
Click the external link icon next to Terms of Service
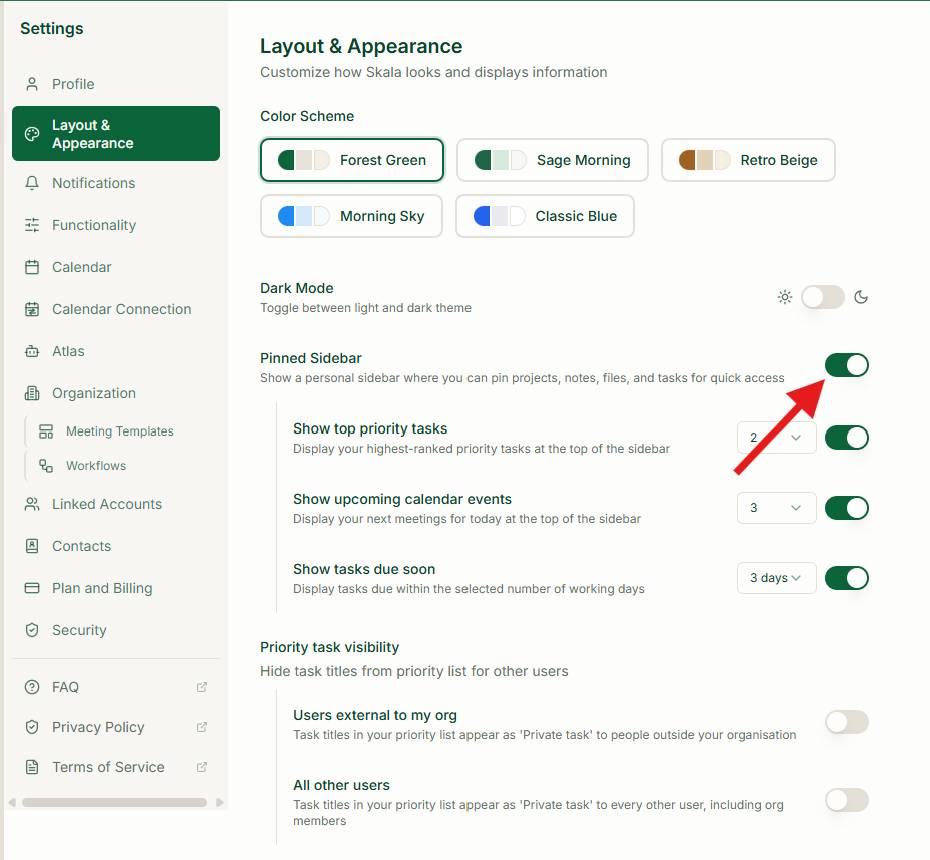(202, 767)
